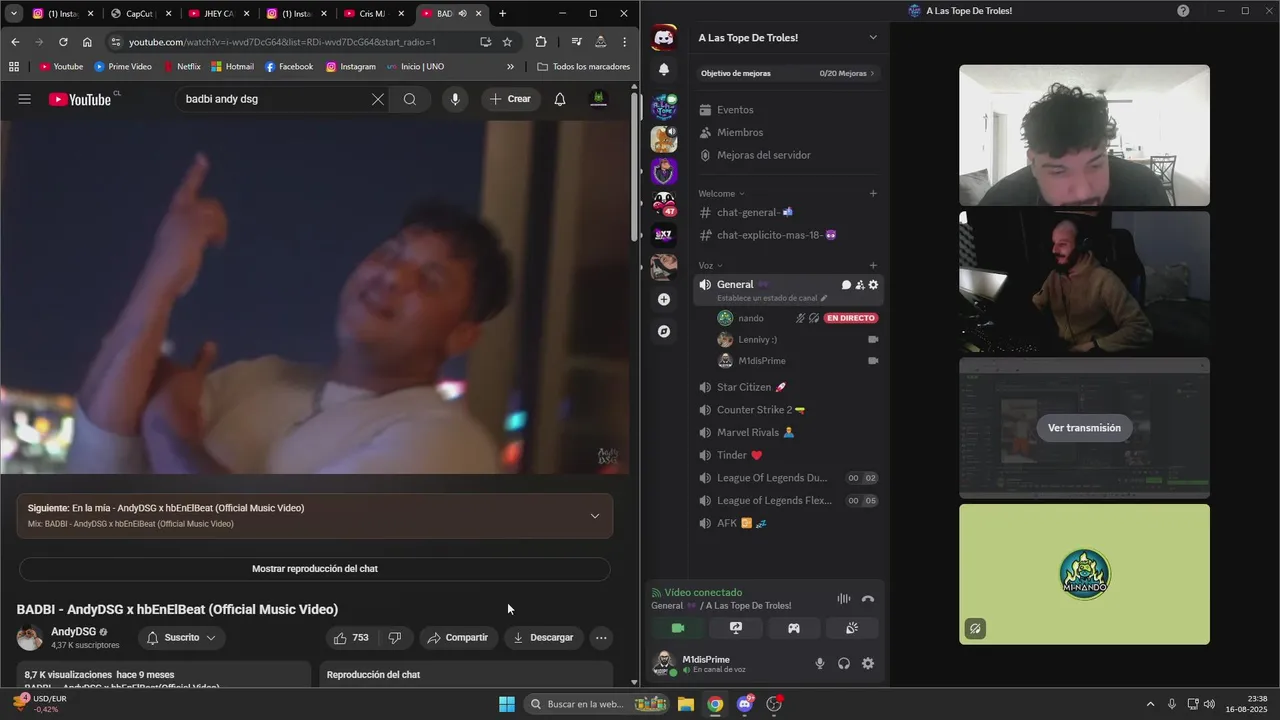1280x720 pixels.
Task: Open the Hotmail bookmark
Action: coord(232,67)
